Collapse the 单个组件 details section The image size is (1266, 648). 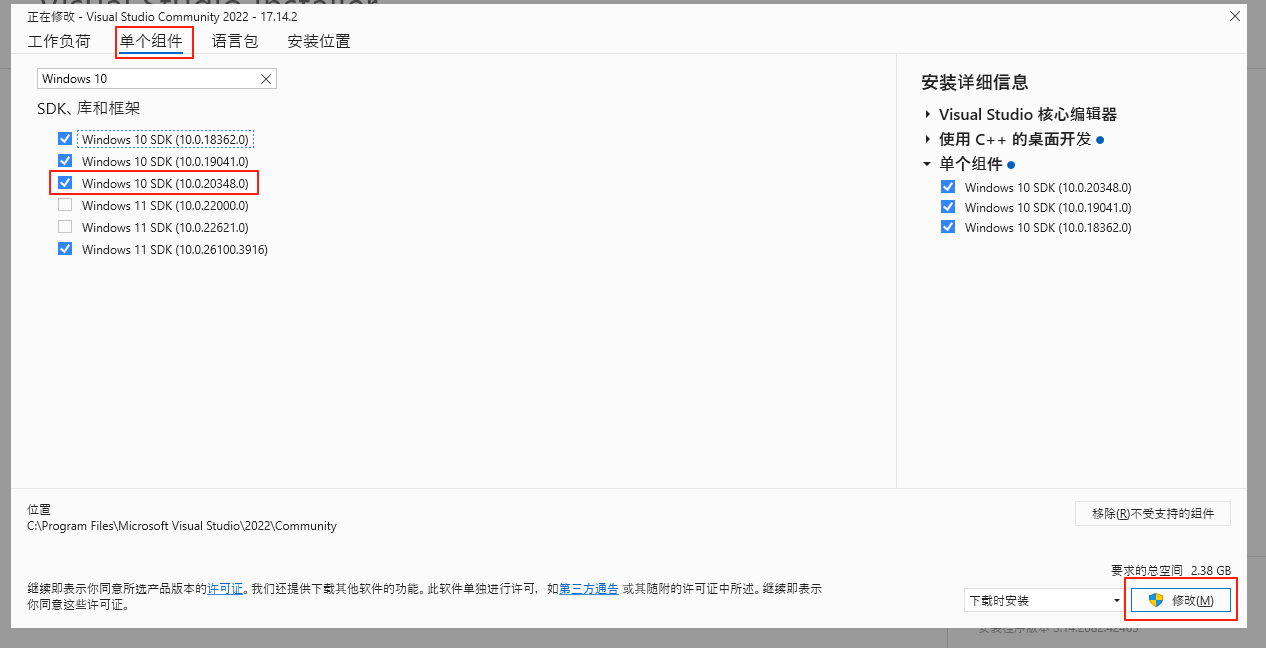[x=928, y=165]
